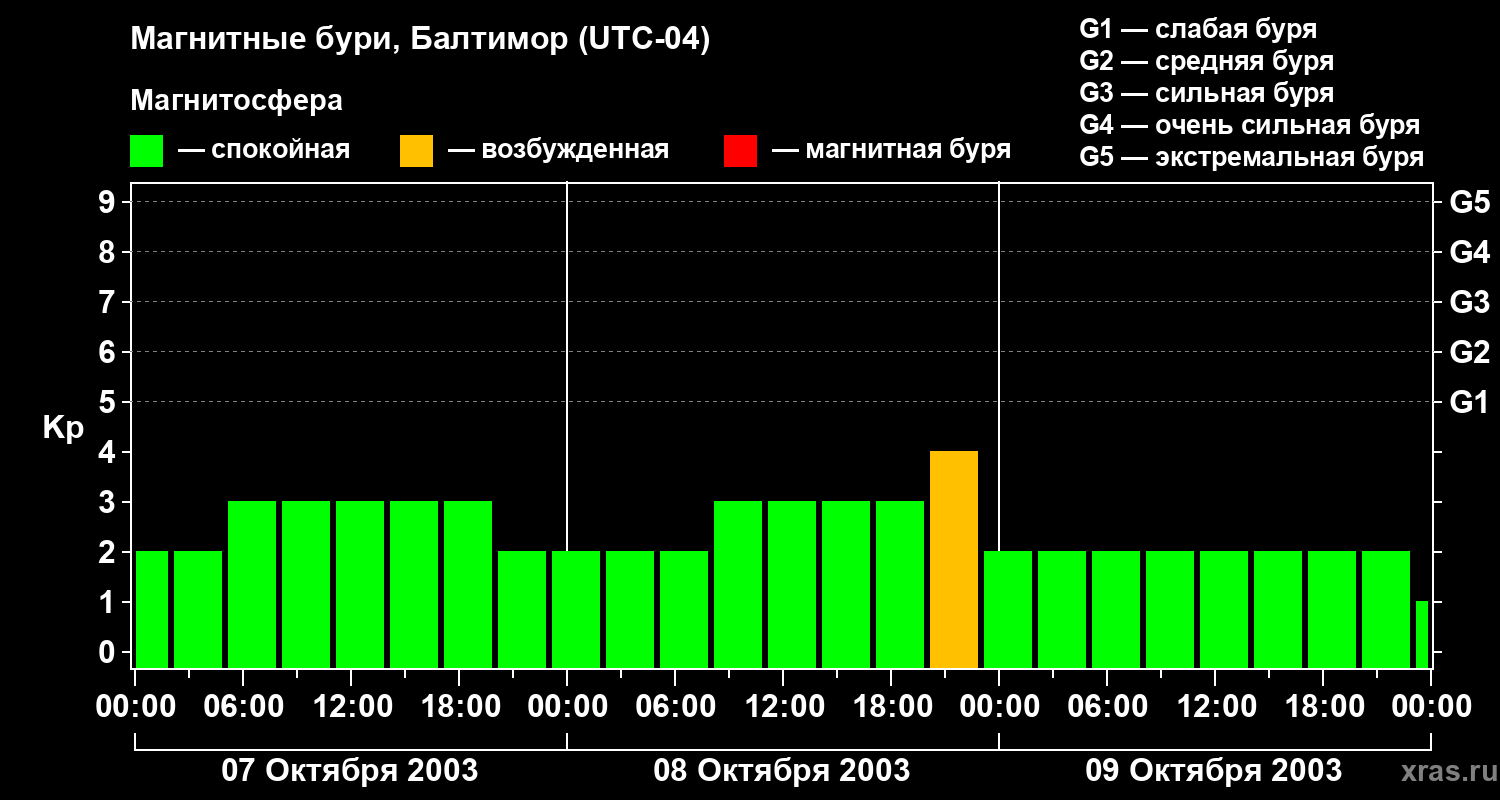Click the '08 Октября 2003' date label
1500x800 pixels.
tap(782, 771)
